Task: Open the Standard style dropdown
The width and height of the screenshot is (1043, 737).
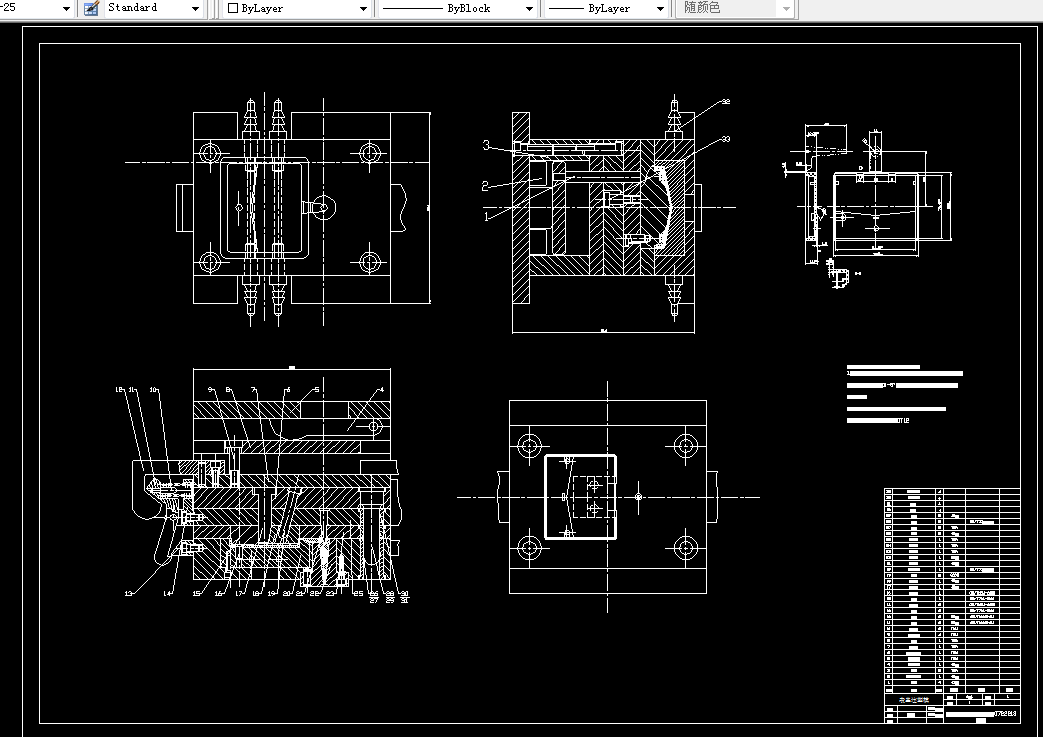Action: [195, 9]
